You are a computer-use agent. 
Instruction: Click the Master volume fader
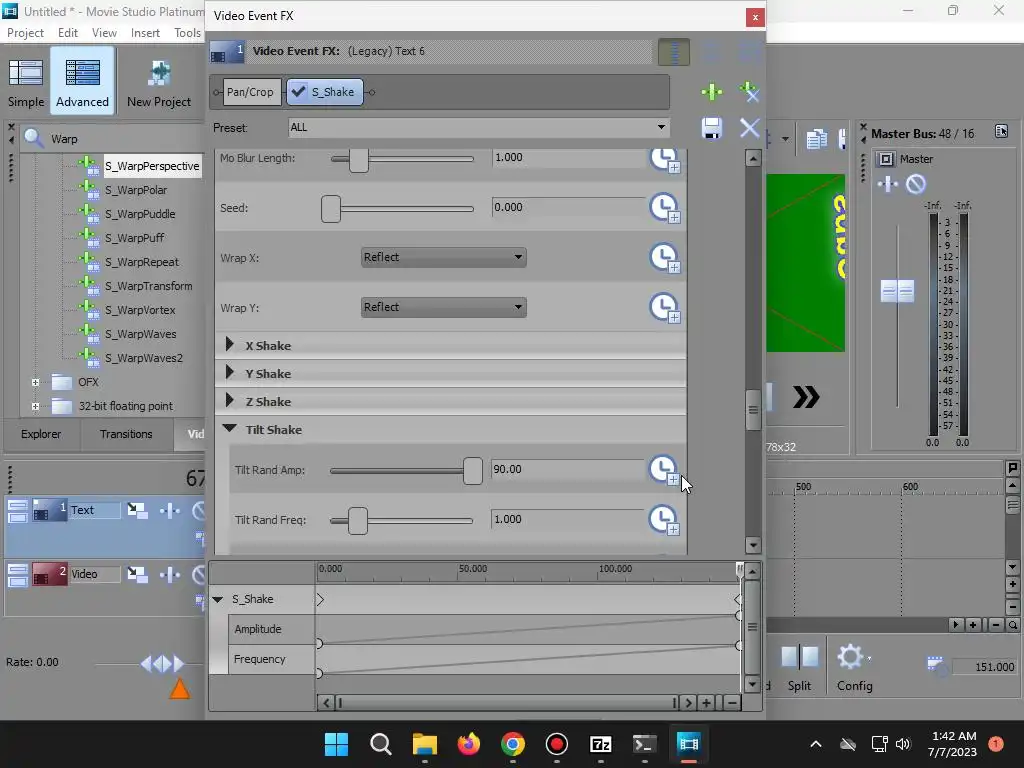[897, 291]
